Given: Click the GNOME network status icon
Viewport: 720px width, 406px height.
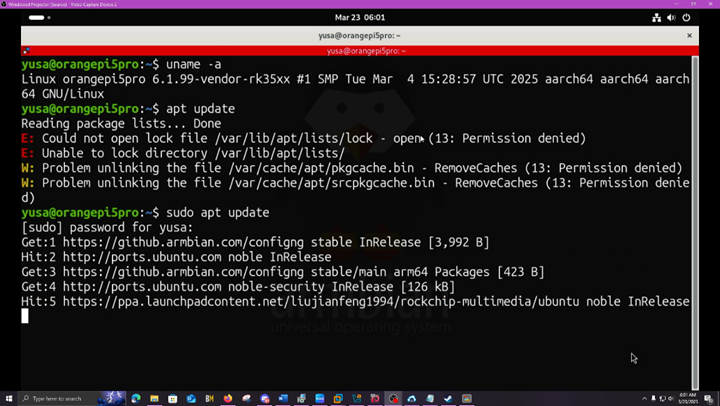Looking at the screenshot, I should click(656, 17).
